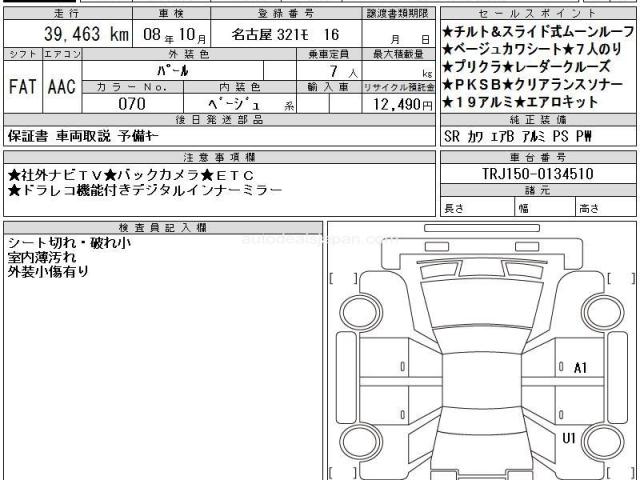Screen dimensions: 640x480
Task: Click the mileage value 39,463 km
Action: coord(85,34)
